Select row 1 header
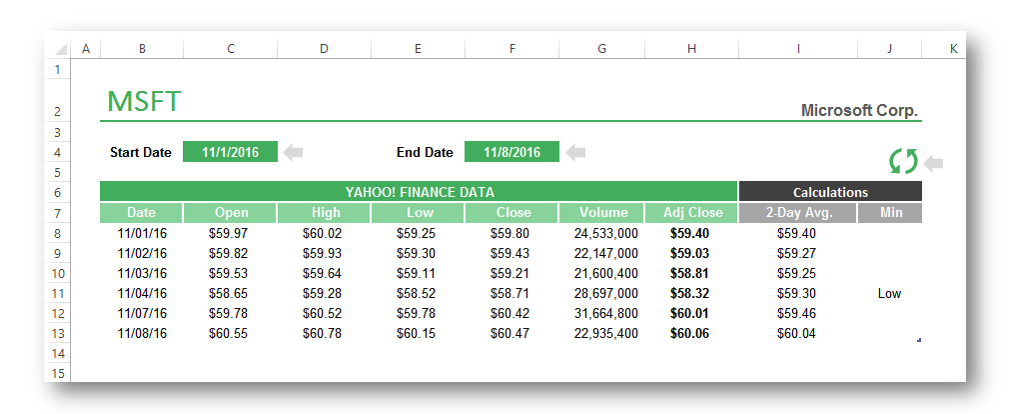 coord(57,69)
